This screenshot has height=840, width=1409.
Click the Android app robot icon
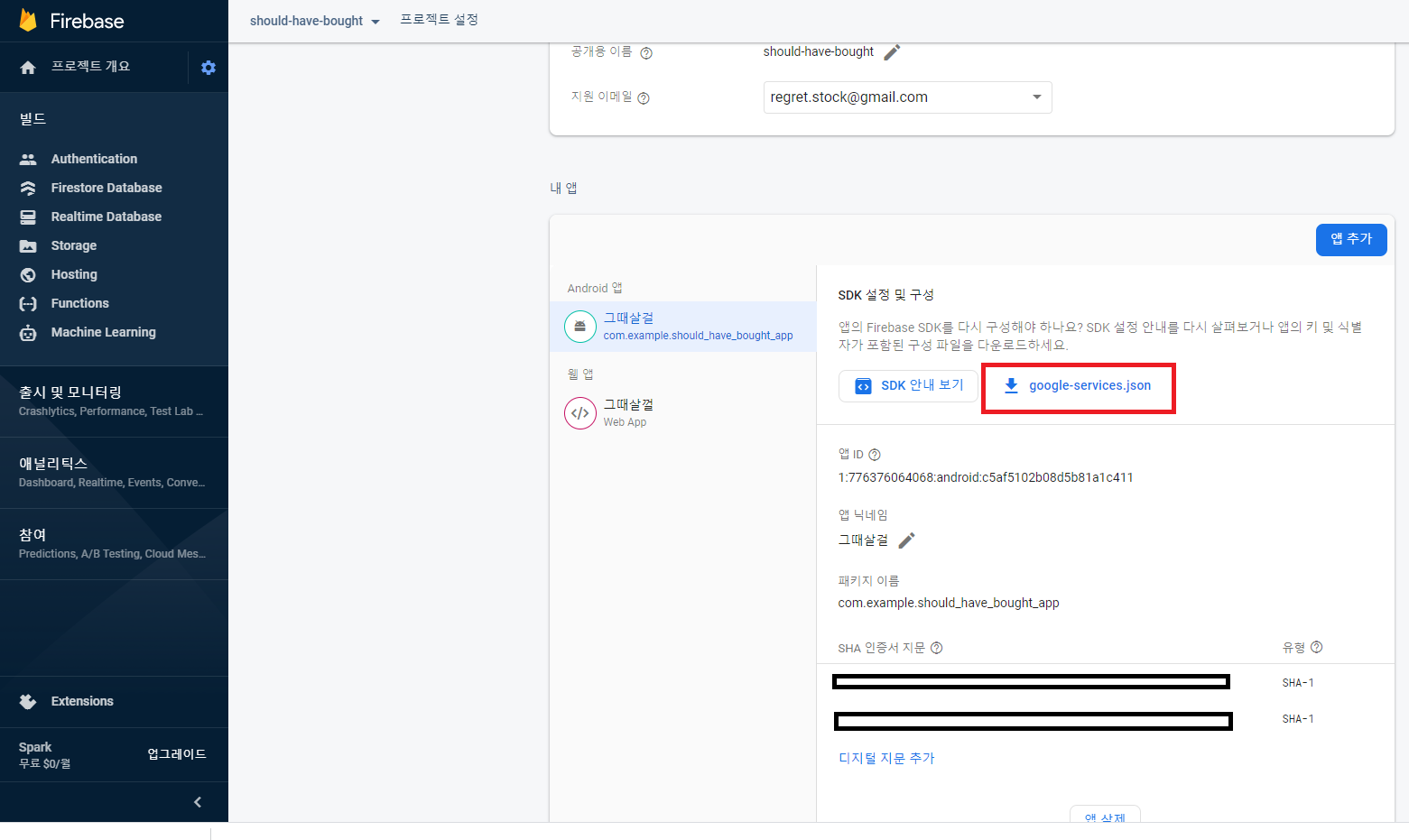coord(580,327)
